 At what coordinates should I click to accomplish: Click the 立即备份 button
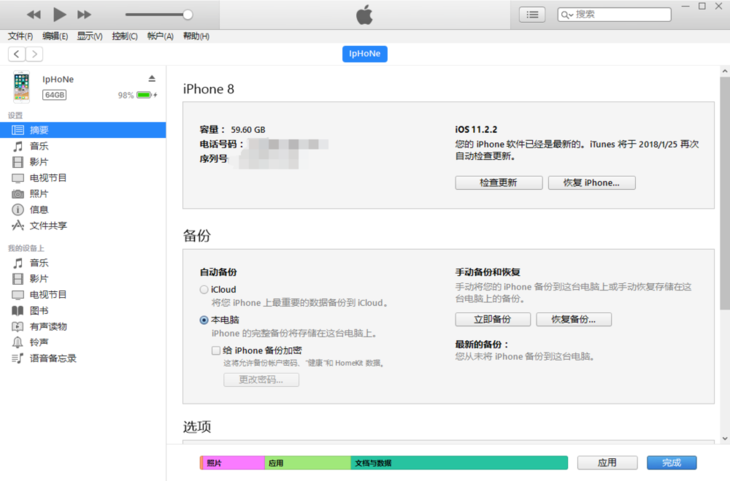pyautogui.click(x=493, y=319)
